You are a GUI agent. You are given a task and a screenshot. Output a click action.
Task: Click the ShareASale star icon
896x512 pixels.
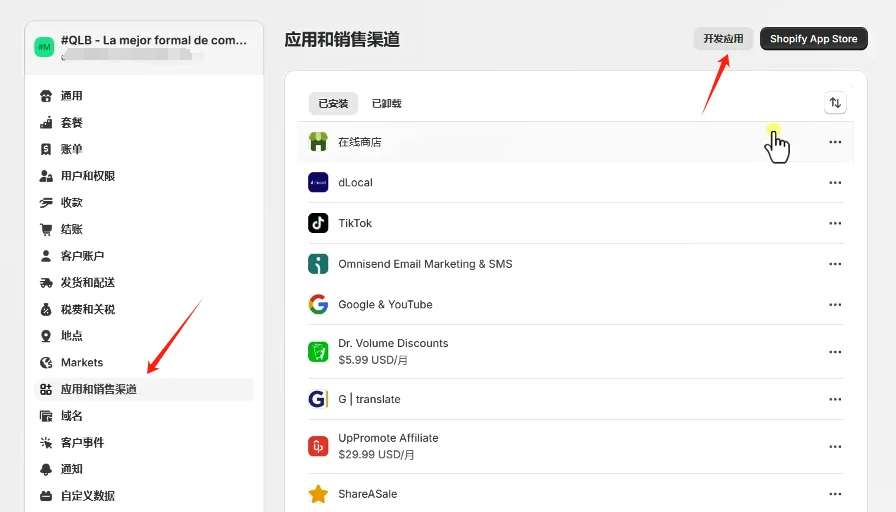(318, 494)
